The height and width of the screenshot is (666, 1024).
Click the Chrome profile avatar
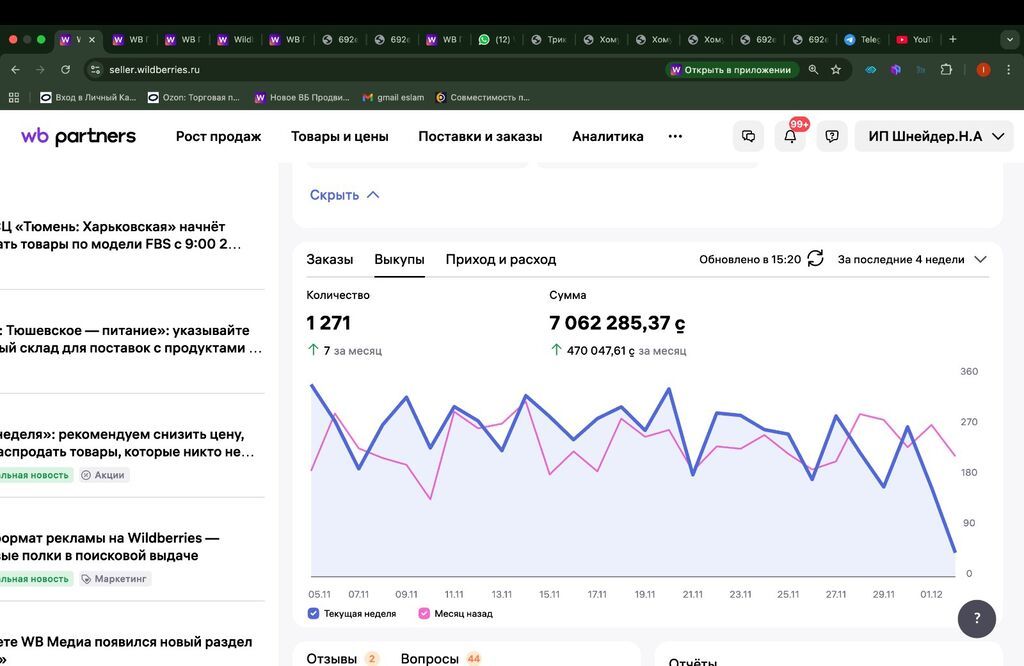coord(984,70)
